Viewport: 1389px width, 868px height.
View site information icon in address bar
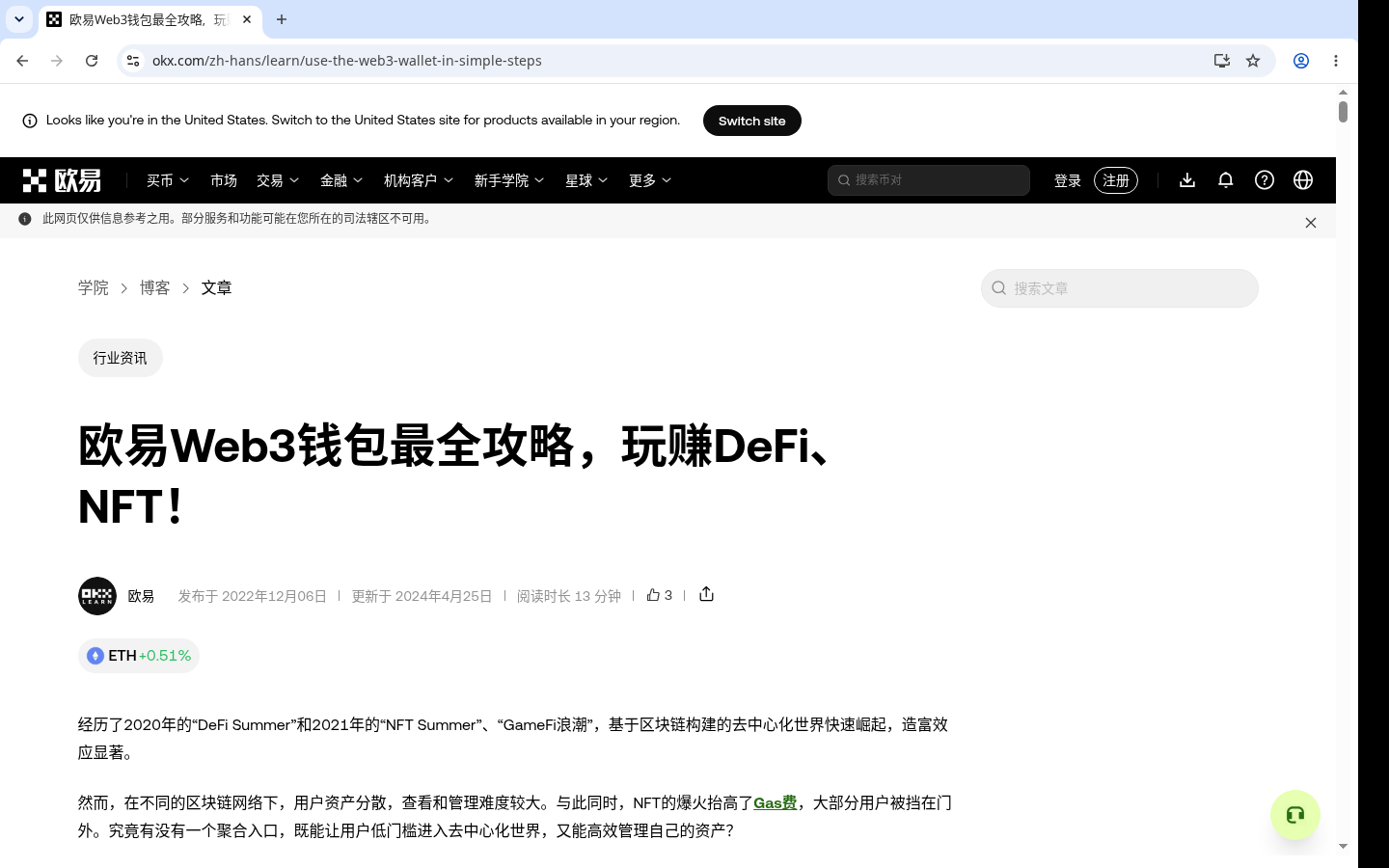coord(133,61)
